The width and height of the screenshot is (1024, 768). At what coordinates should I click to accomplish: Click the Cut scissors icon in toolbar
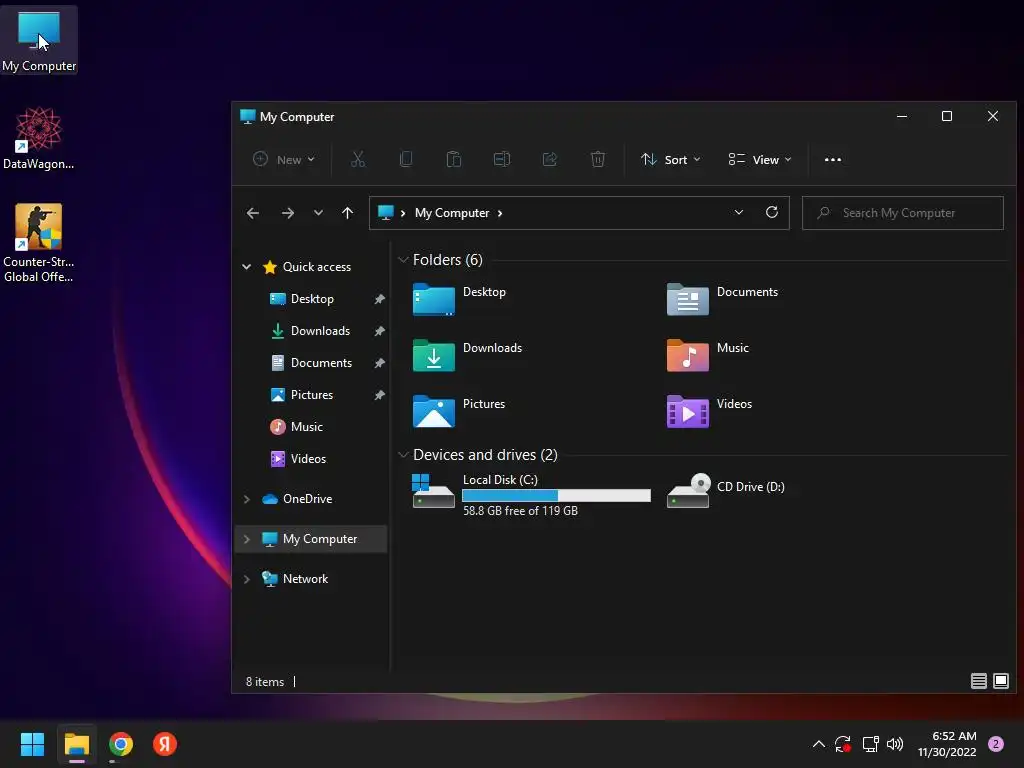tap(358, 159)
